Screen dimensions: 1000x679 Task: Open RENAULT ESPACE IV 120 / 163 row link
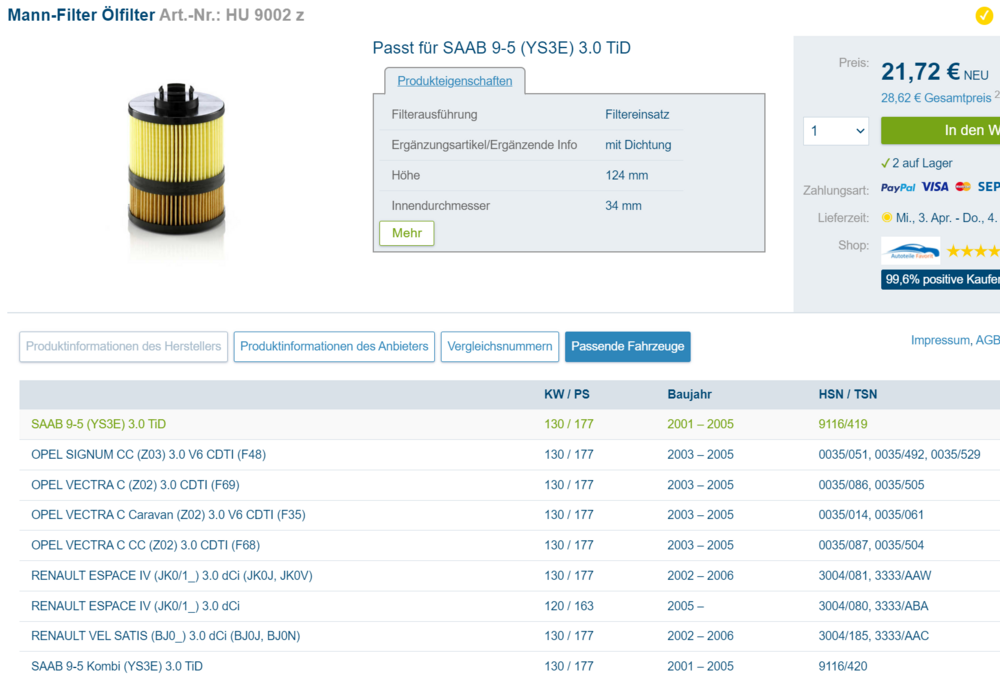click(135, 606)
